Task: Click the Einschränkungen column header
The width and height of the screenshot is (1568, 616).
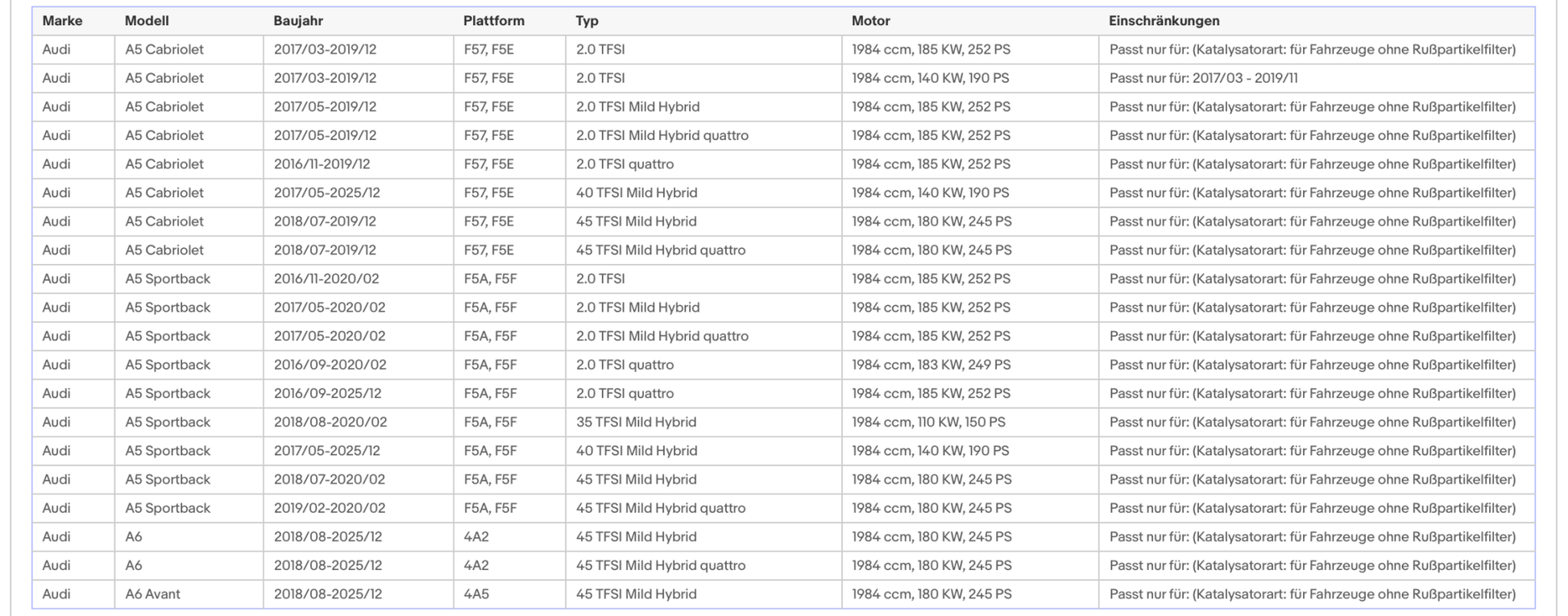Action: [x=1164, y=21]
